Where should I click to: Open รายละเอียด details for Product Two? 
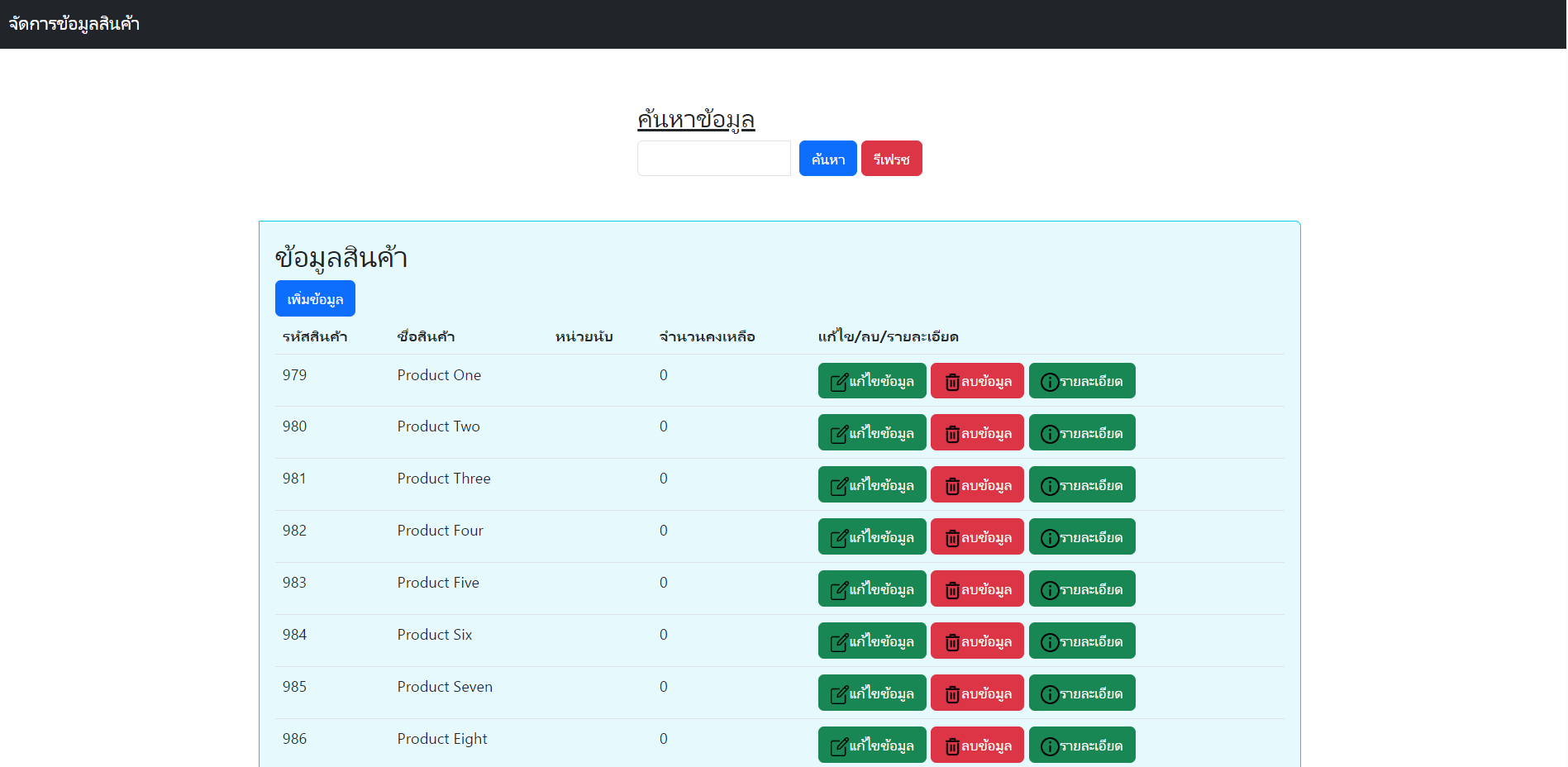click(x=1082, y=433)
